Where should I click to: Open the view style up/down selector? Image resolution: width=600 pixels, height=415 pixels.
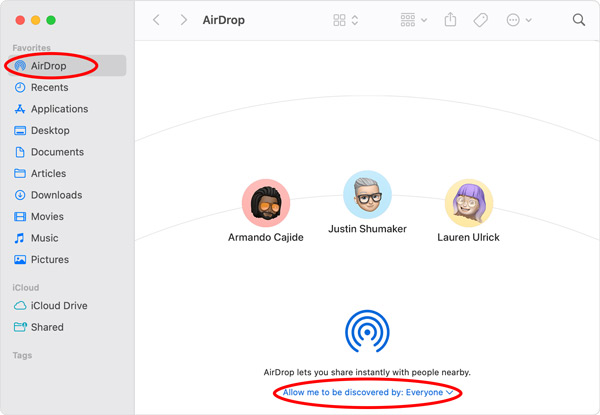point(355,20)
